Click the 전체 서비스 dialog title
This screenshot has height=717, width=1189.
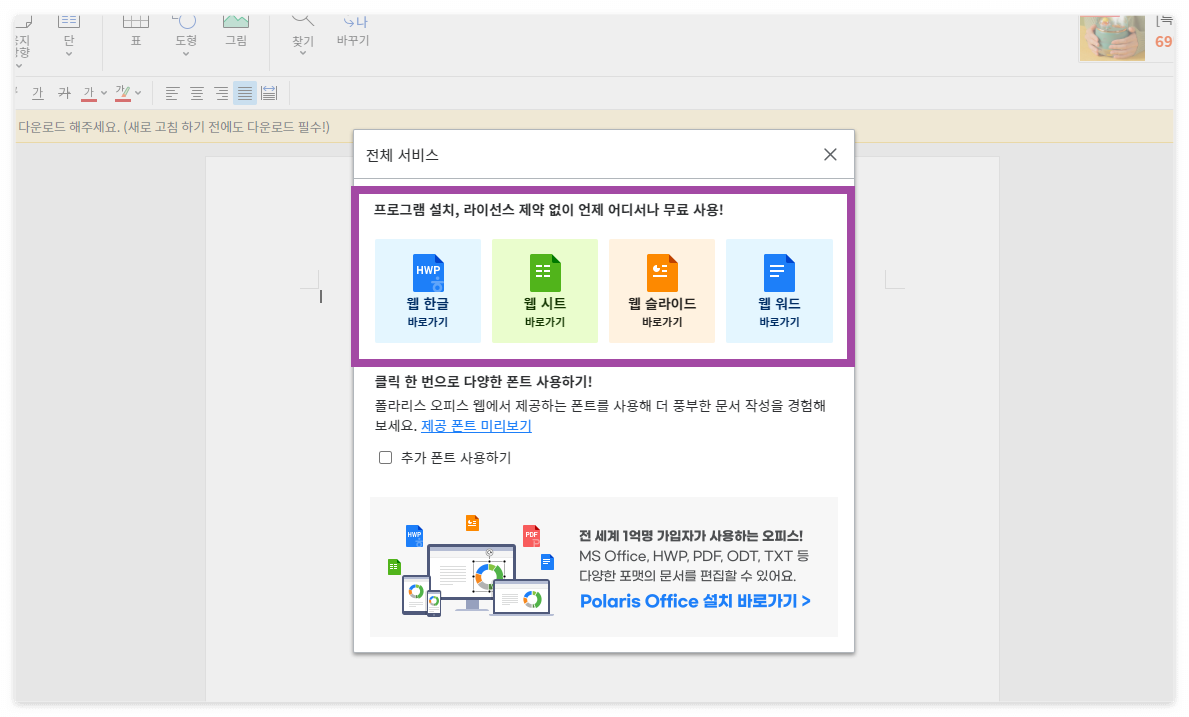click(402, 155)
